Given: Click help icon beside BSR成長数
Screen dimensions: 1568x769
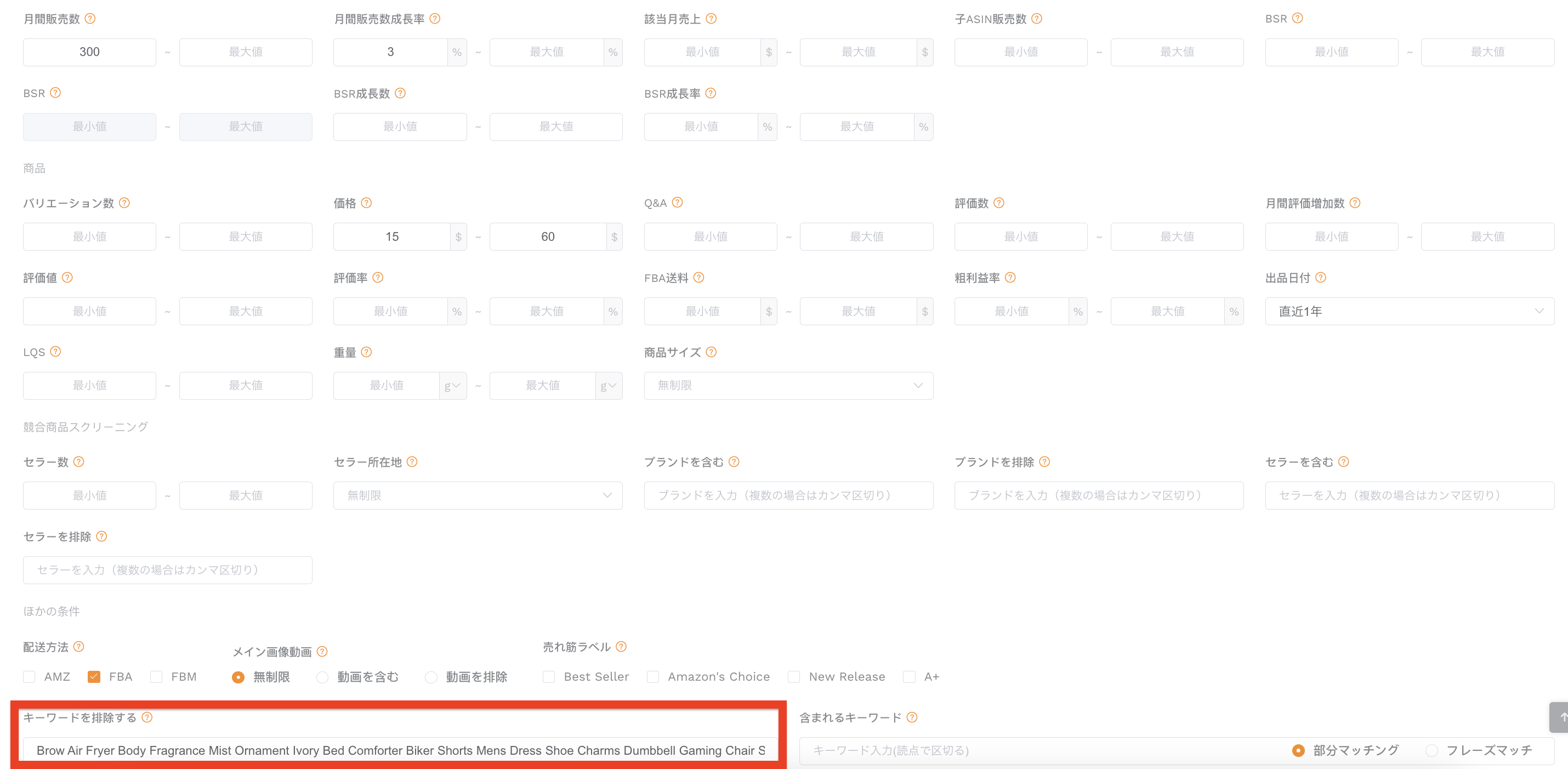Looking at the screenshot, I should pyautogui.click(x=400, y=93).
